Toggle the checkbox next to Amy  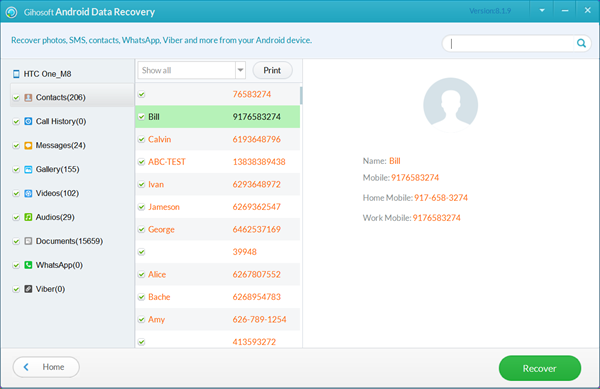pos(142,319)
